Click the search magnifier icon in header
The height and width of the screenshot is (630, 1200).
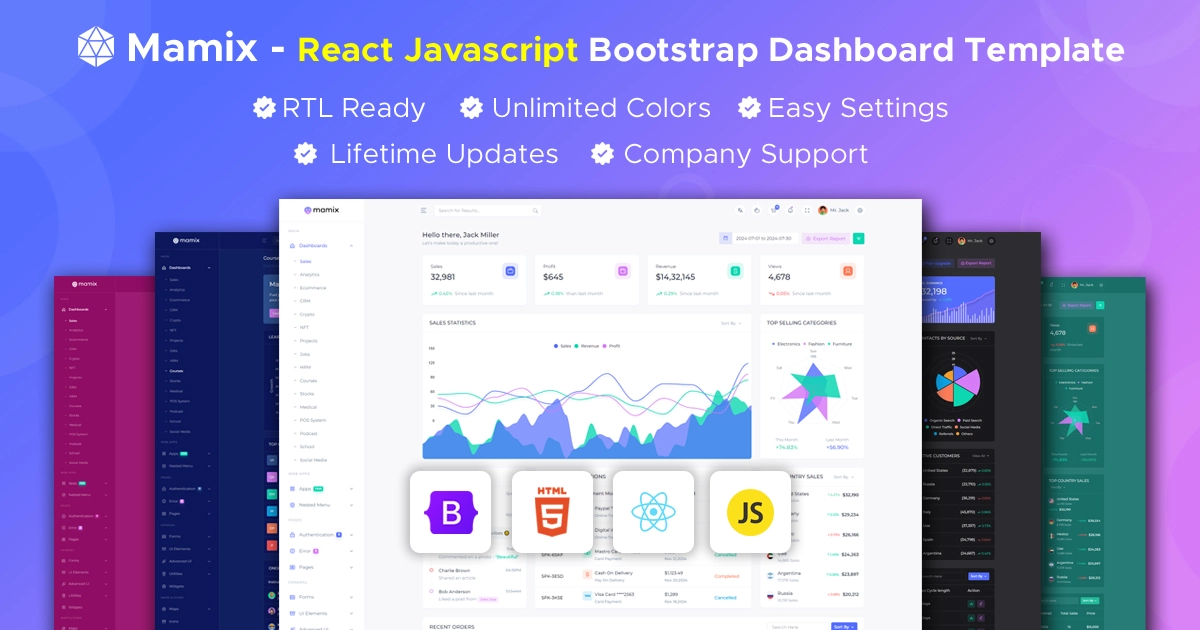pos(536,211)
